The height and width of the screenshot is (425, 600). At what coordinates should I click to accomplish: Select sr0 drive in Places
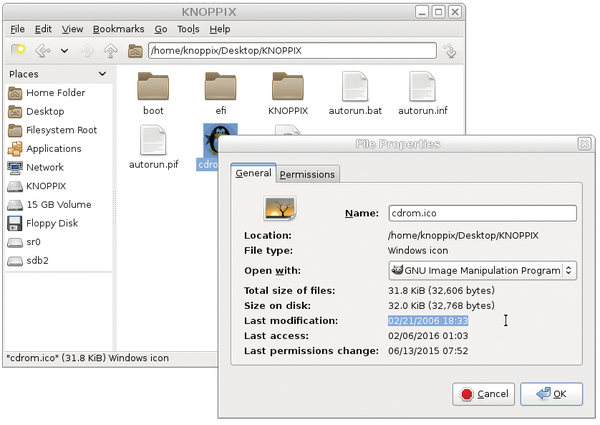tap(24, 242)
